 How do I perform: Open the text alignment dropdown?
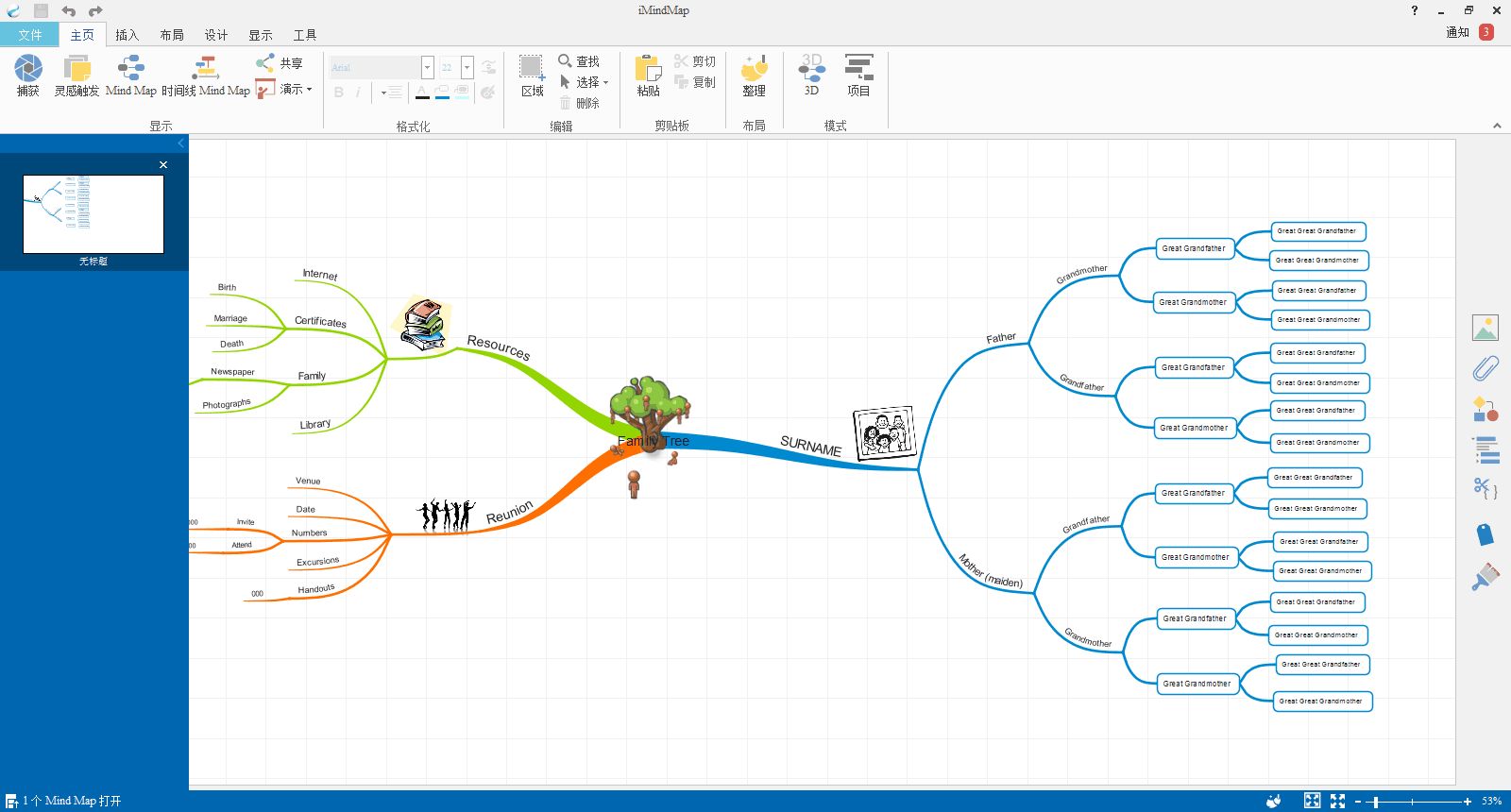point(391,93)
